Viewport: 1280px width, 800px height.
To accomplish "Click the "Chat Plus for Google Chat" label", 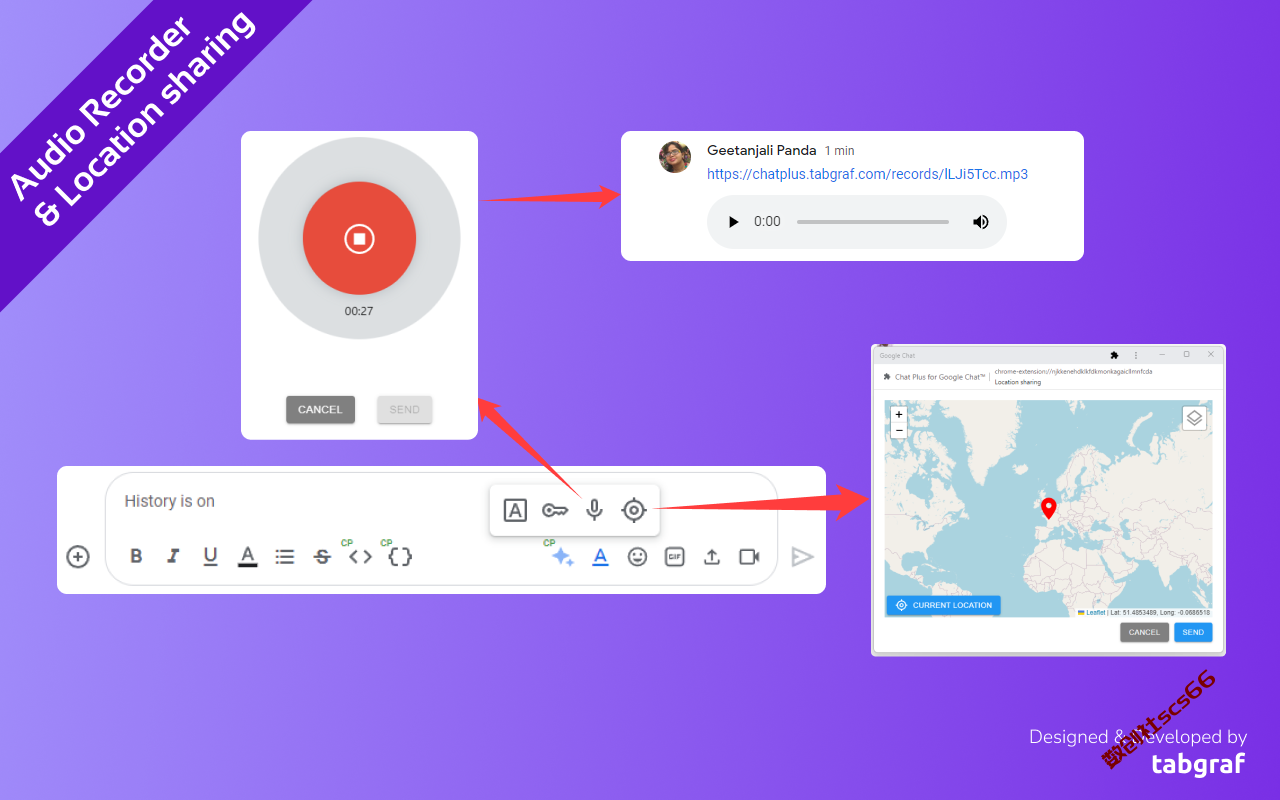I will [x=940, y=377].
